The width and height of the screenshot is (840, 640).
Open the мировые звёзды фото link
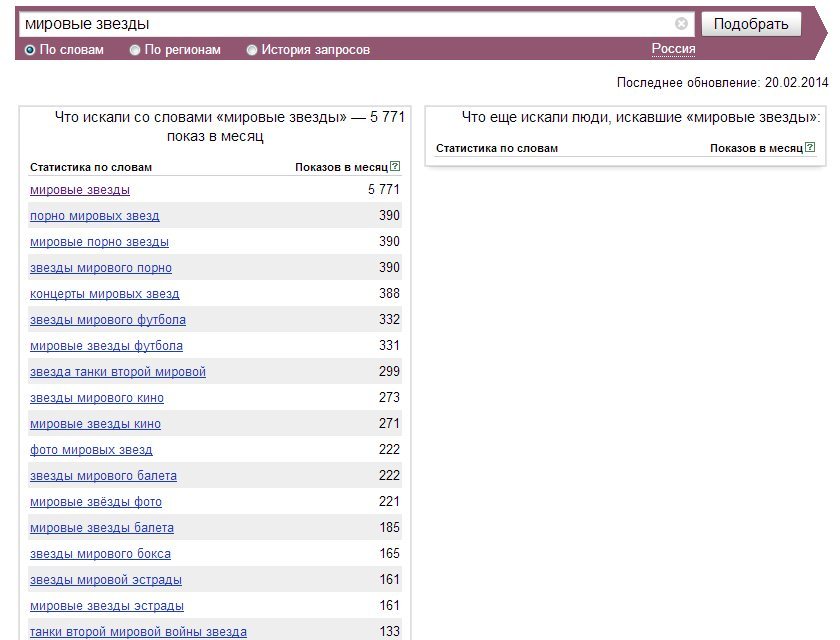tap(96, 502)
